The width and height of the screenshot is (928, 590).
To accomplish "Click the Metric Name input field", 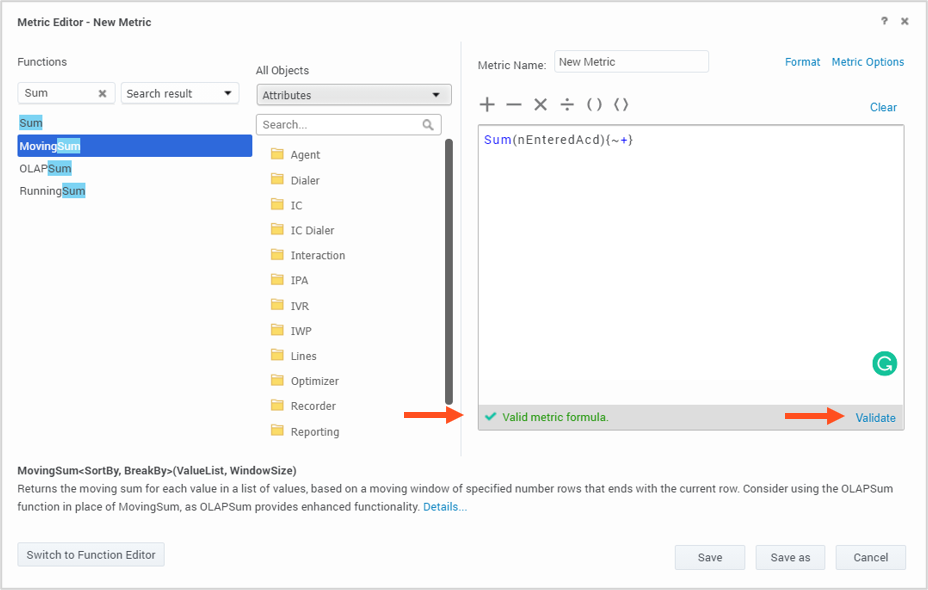I will [631, 62].
